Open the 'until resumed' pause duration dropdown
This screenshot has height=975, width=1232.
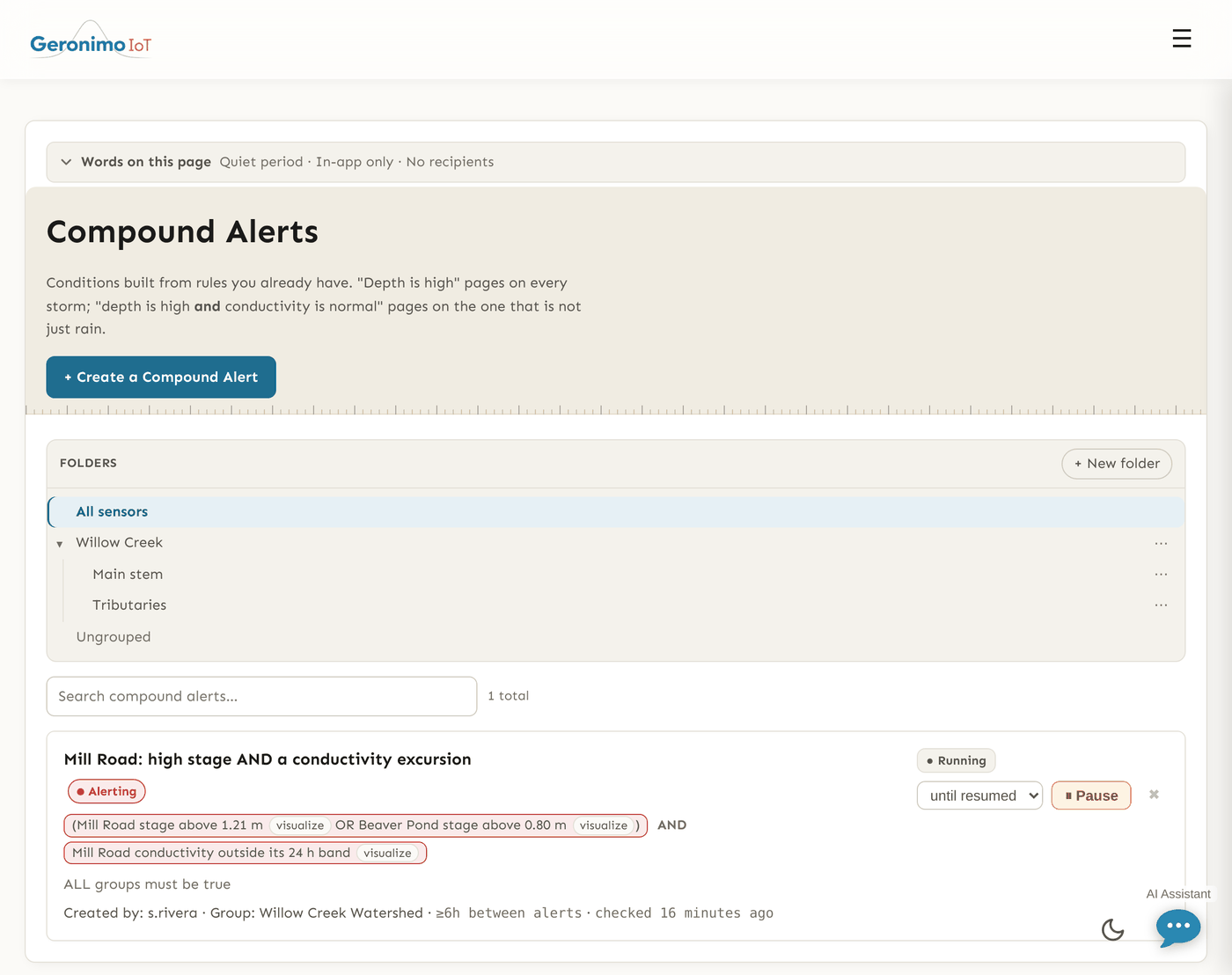pyautogui.click(x=979, y=795)
